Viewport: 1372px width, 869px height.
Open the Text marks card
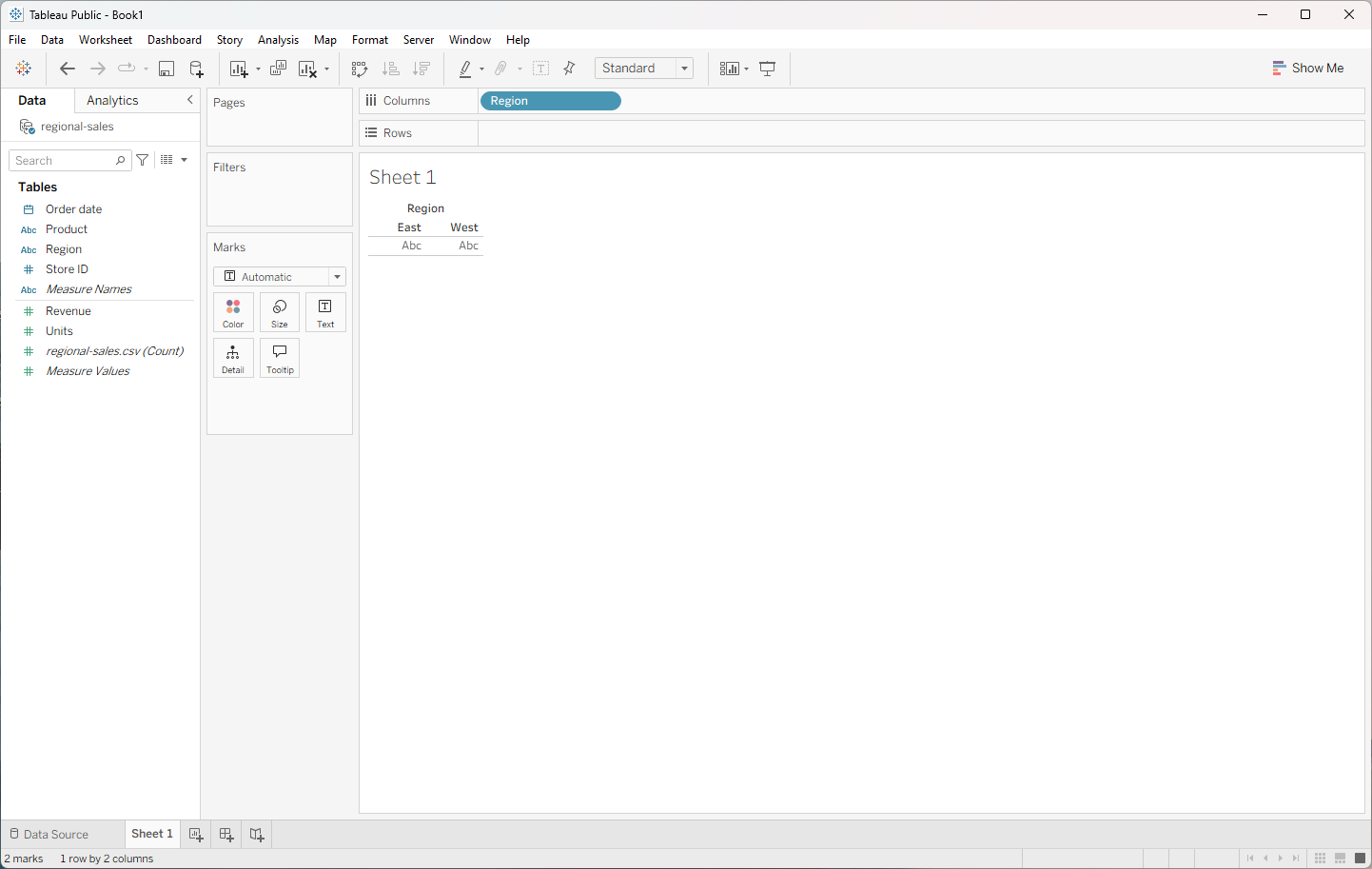pyautogui.click(x=325, y=312)
